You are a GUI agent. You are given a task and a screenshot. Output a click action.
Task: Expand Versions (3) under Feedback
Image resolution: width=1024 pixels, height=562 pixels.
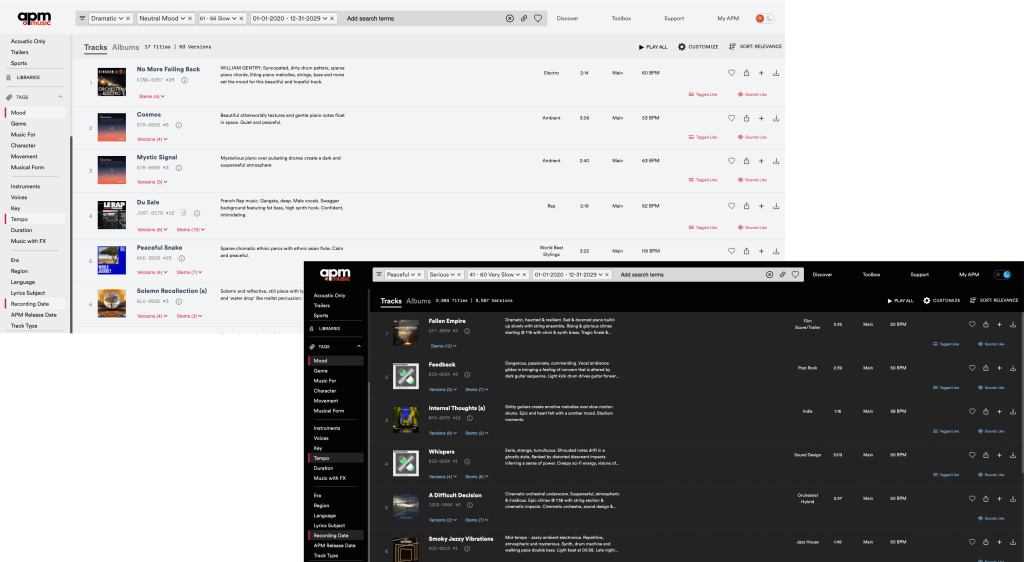(x=443, y=390)
